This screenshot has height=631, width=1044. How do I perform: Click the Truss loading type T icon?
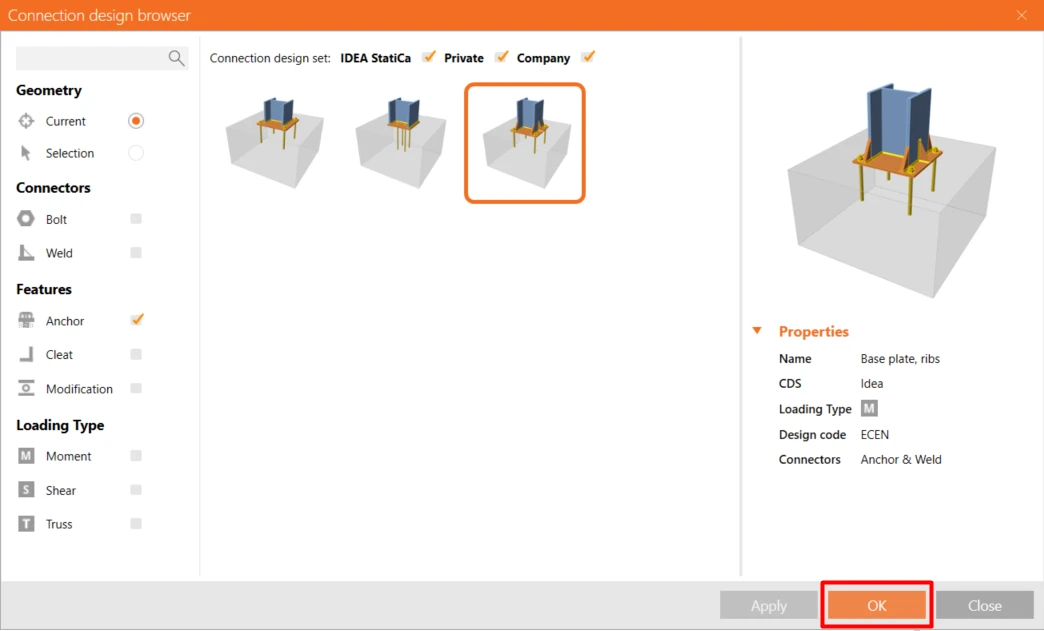click(26, 524)
